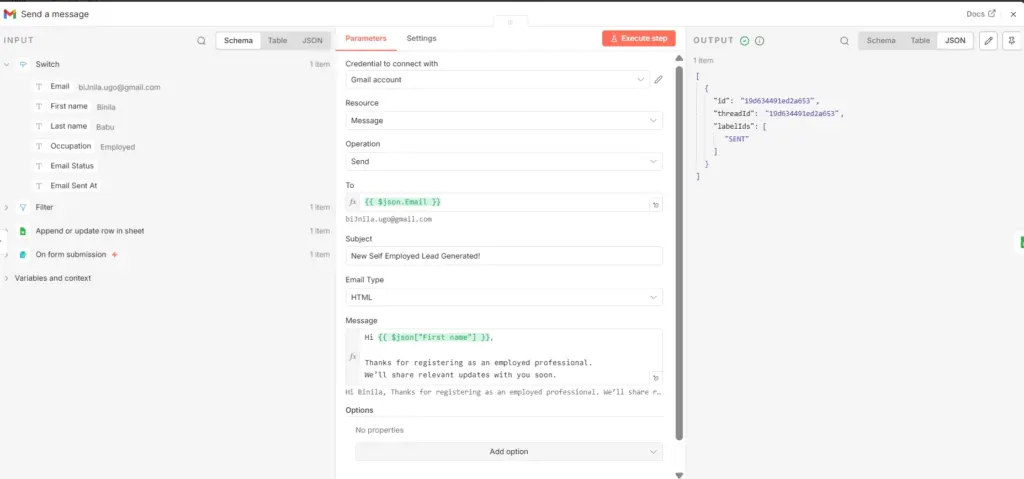Click the To expression field
This screenshot has height=479, width=1024.
tap(504, 203)
